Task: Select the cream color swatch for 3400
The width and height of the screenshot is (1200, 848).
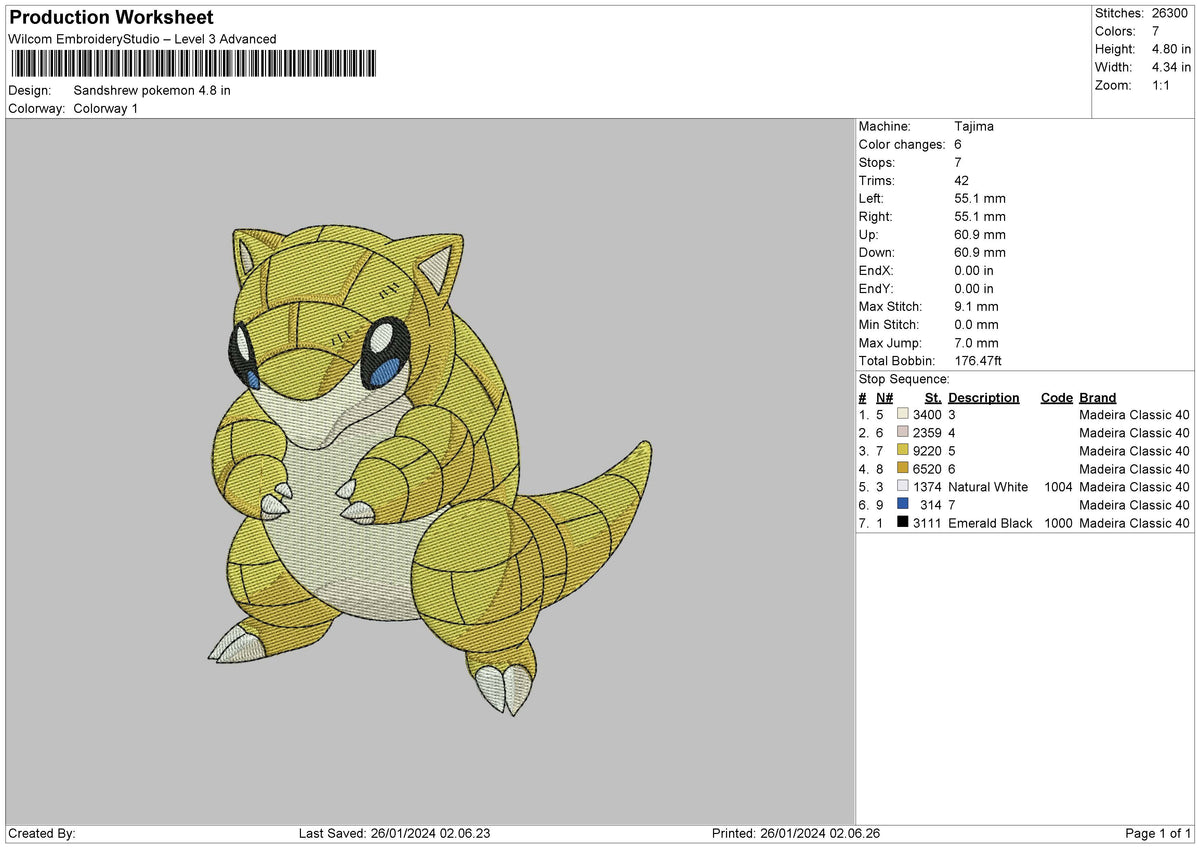Action: click(x=903, y=414)
